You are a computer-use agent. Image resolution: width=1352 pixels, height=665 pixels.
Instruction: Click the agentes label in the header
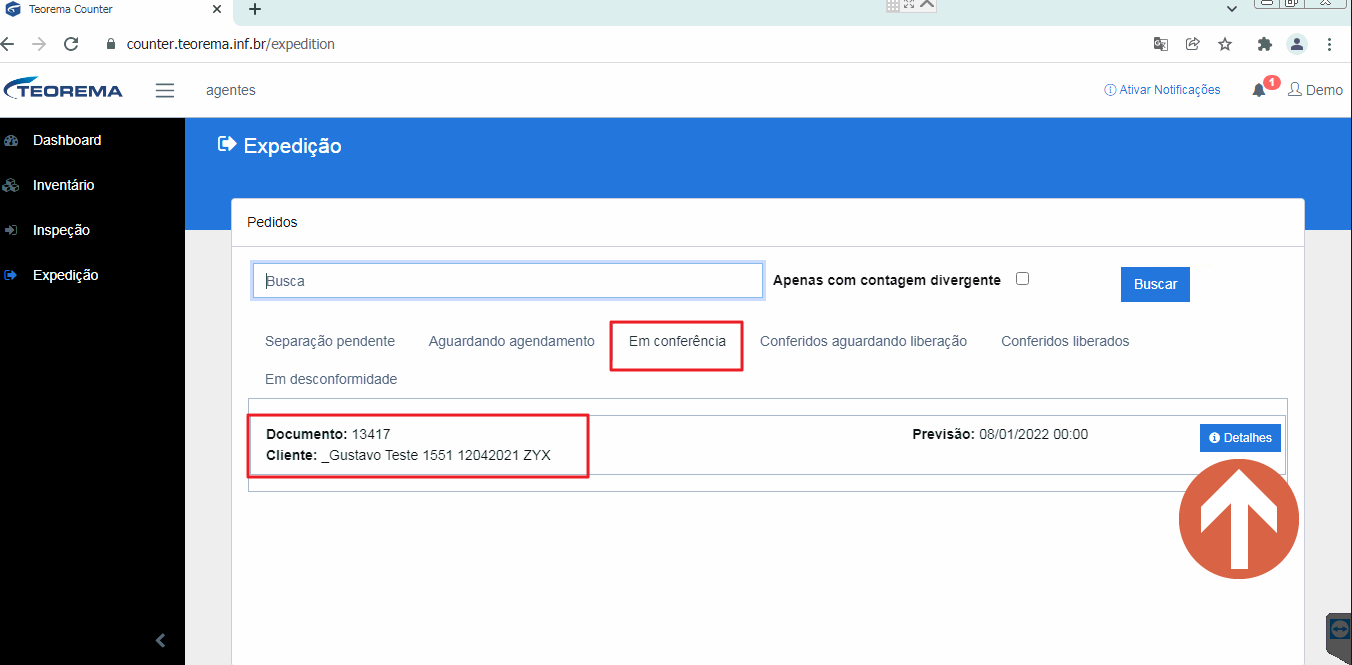click(231, 90)
